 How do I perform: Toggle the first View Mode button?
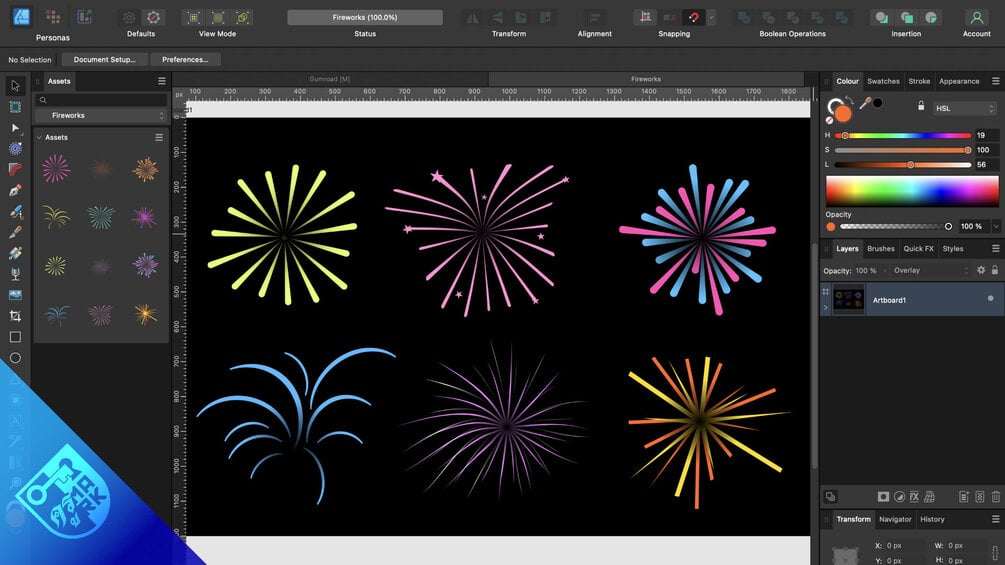(x=193, y=17)
